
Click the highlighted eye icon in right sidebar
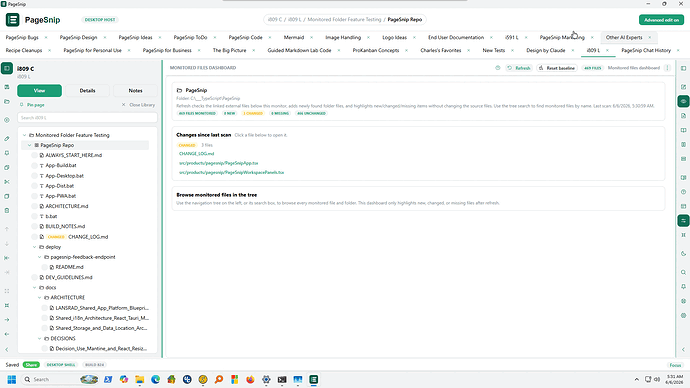pyautogui.click(x=683, y=101)
